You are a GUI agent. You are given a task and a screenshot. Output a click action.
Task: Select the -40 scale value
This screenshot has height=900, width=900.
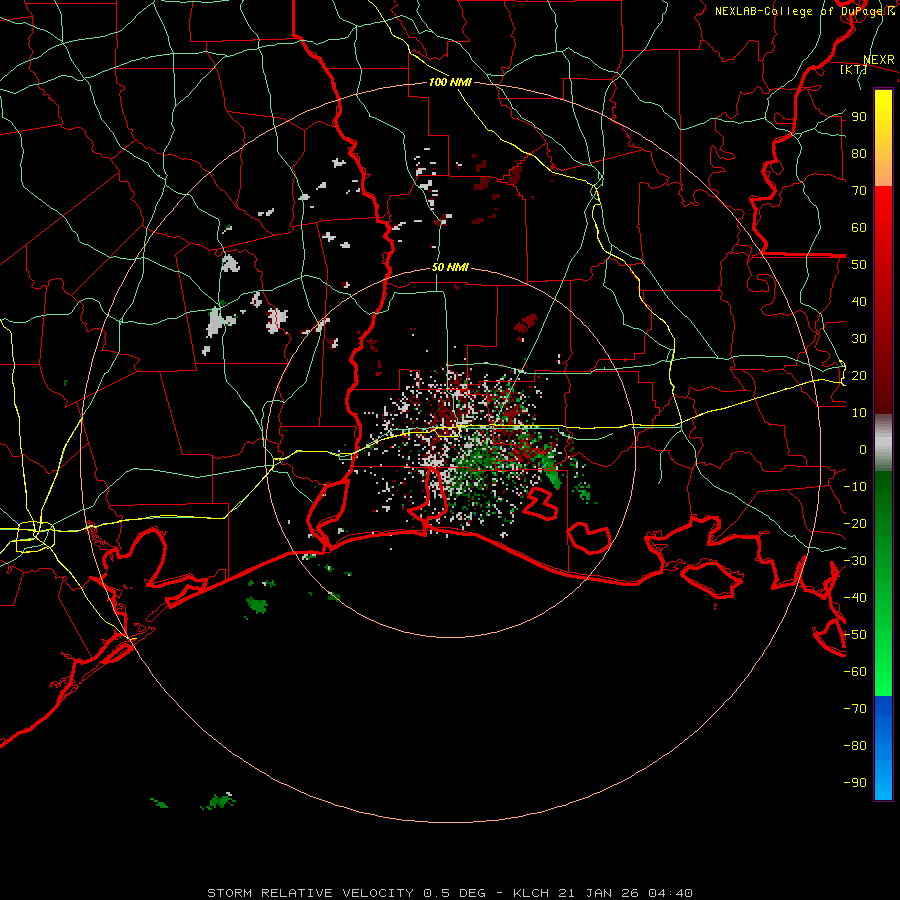click(x=855, y=598)
